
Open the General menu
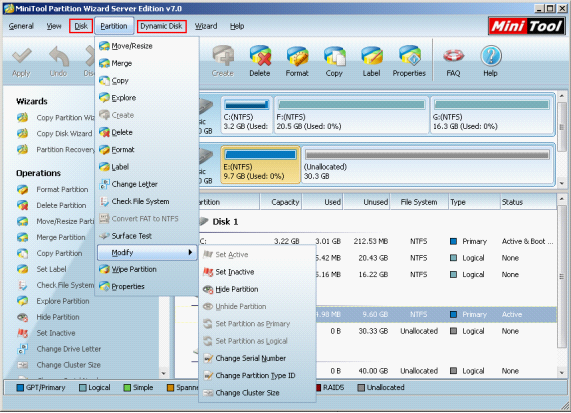(x=21, y=26)
